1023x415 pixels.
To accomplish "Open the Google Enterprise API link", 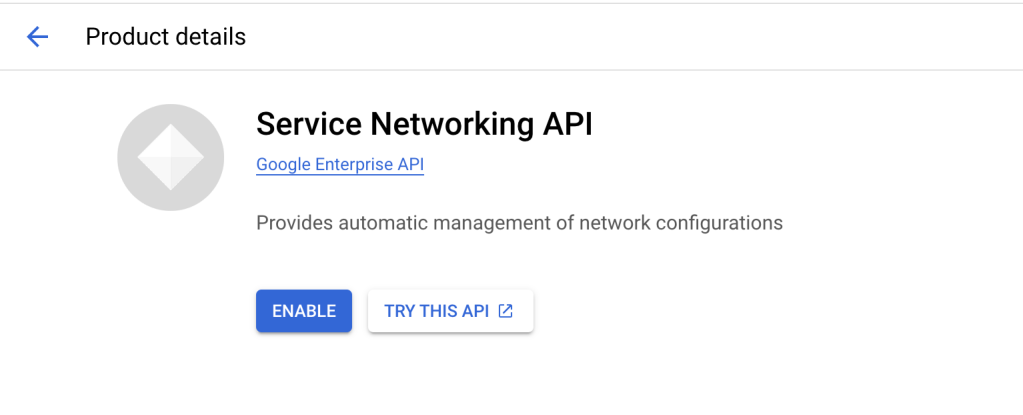I will pos(340,164).
